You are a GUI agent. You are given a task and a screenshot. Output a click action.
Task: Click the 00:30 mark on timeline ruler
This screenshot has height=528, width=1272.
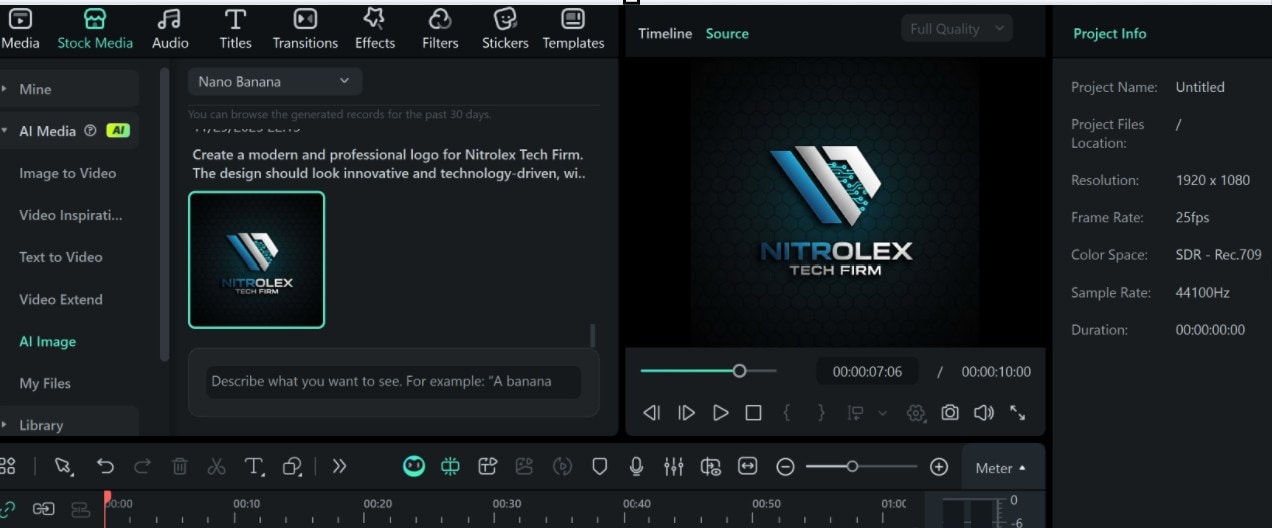pyautogui.click(x=507, y=504)
